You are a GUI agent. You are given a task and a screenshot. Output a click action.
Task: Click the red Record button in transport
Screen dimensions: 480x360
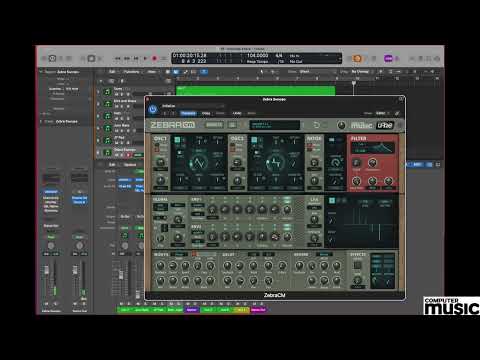154,58
